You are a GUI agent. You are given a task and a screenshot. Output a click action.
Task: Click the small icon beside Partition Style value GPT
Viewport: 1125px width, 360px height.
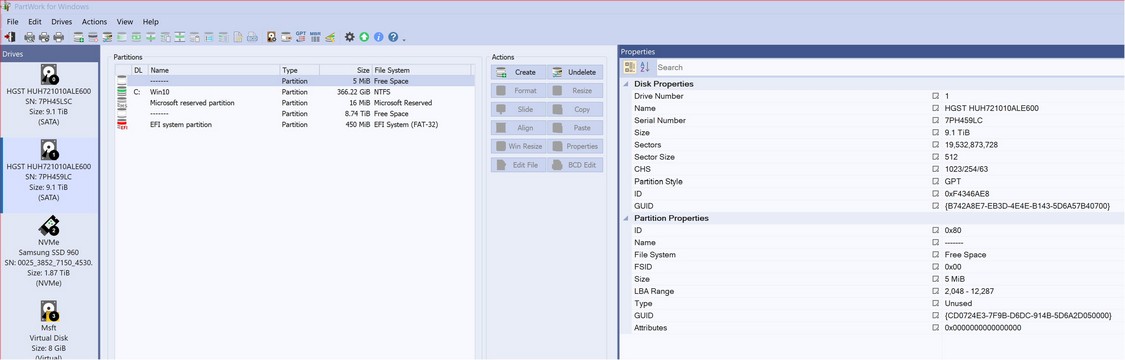pyautogui.click(x=935, y=181)
